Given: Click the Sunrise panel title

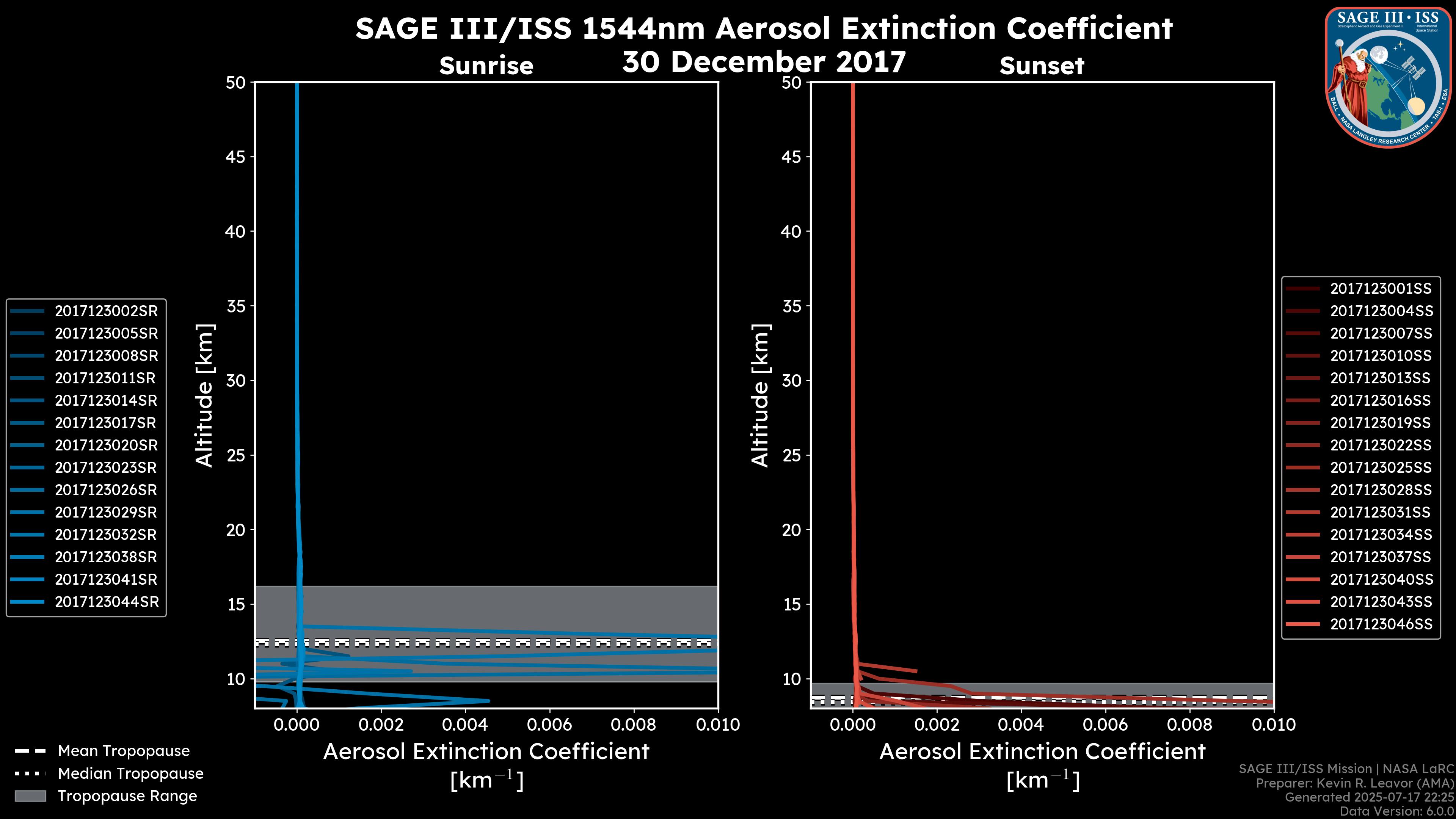Looking at the screenshot, I should click(x=486, y=66).
